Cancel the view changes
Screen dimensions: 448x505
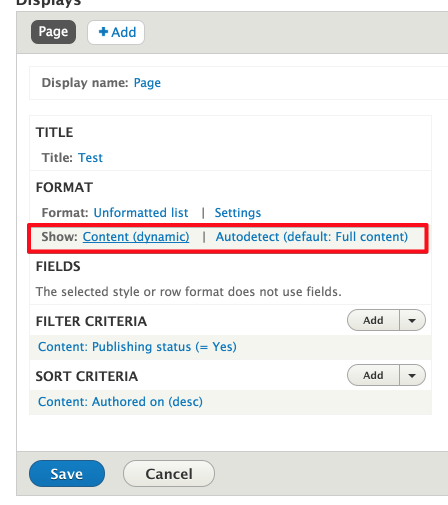[169, 474]
